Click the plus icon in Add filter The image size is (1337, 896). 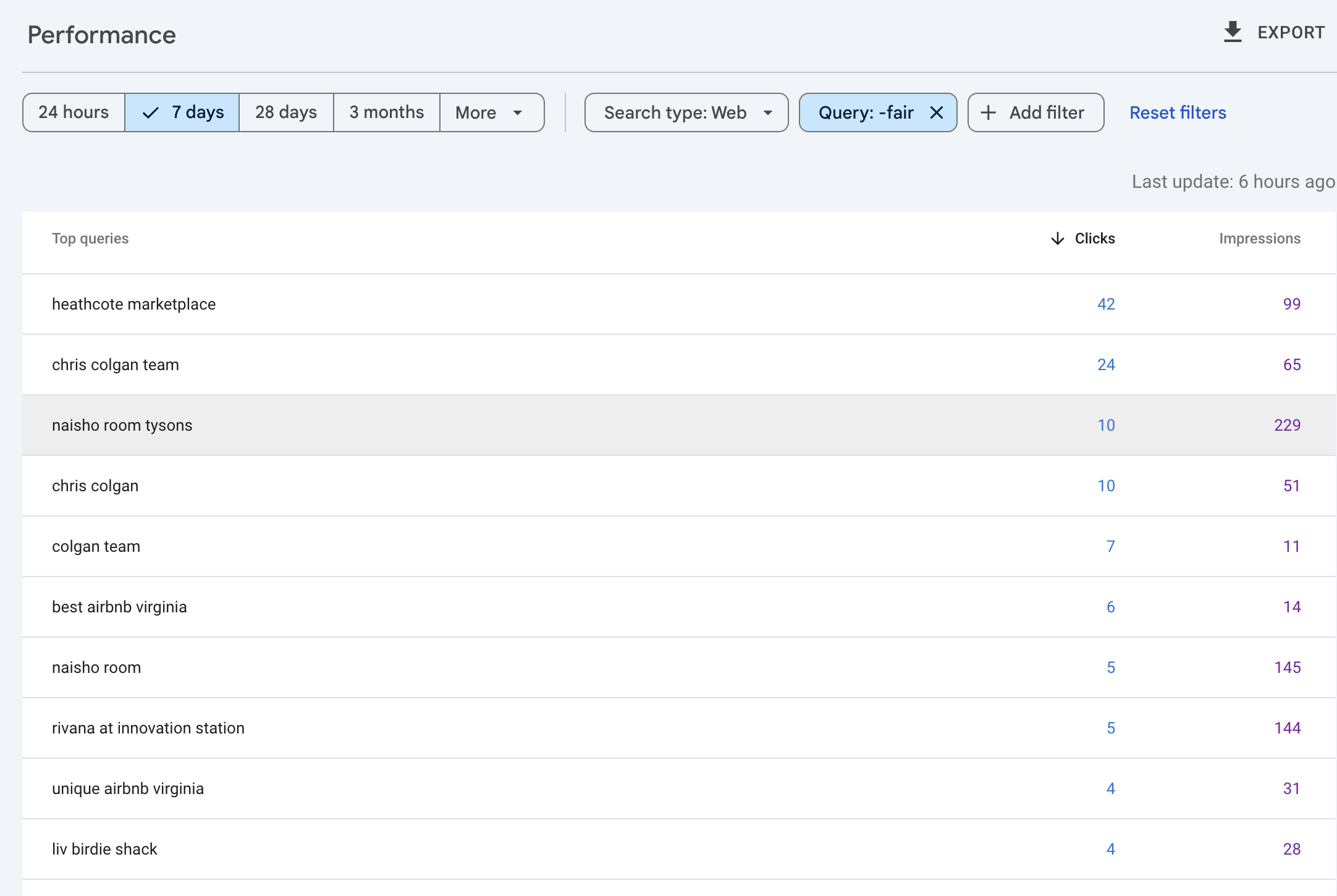coord(989,112)
